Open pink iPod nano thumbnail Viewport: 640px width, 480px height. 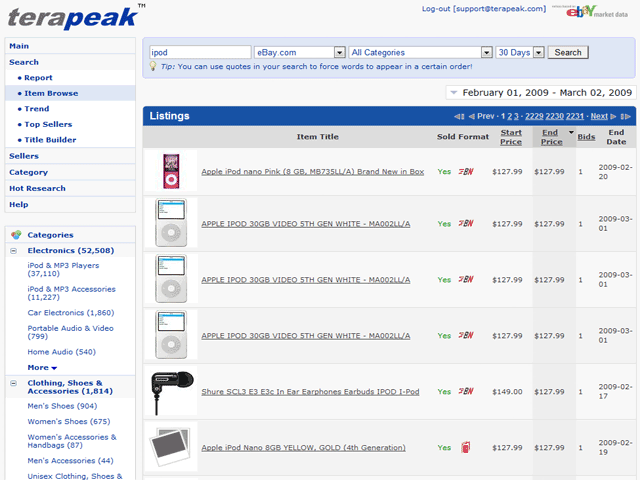point(171,171)
